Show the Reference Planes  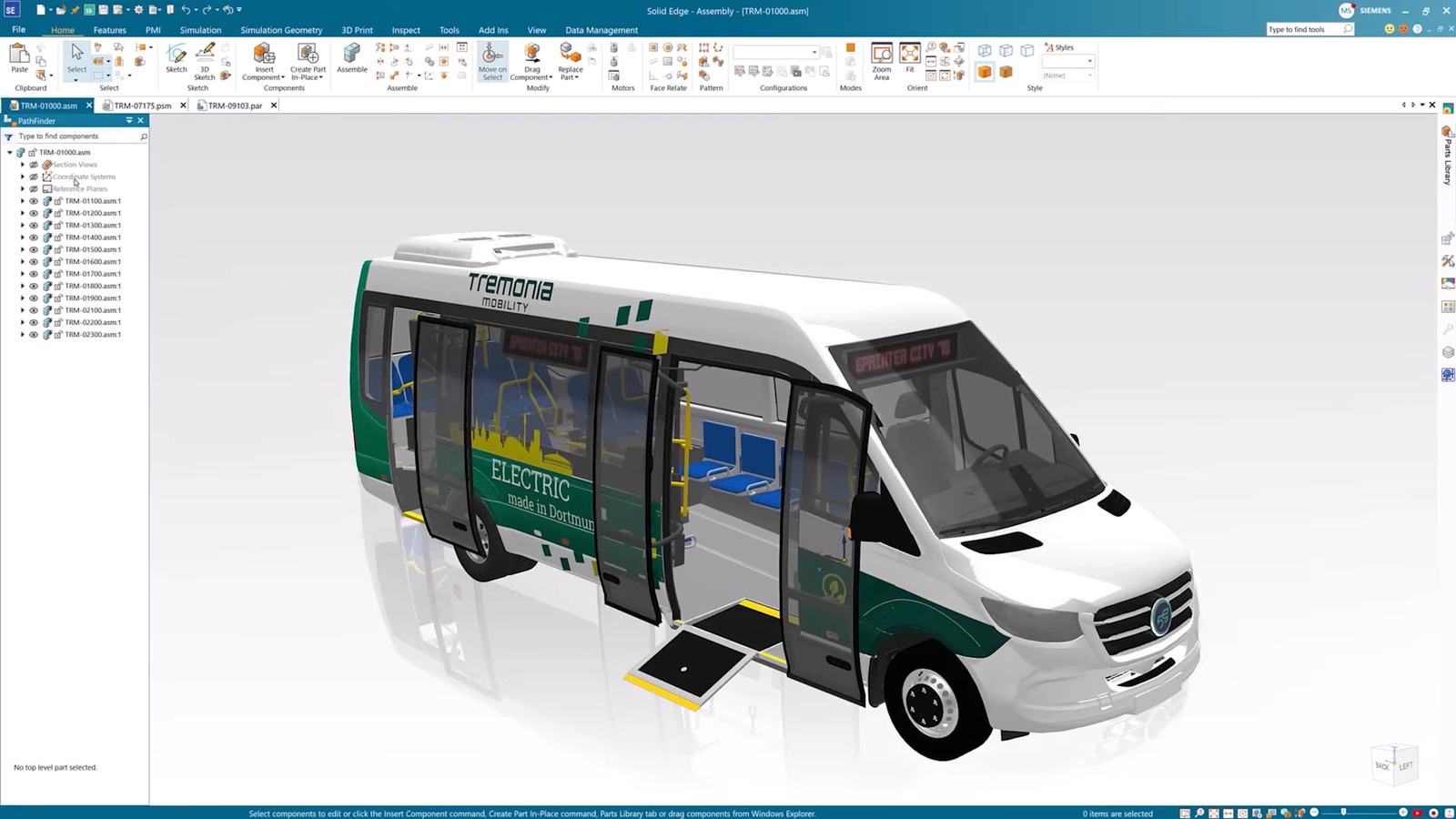tap(33, 188)
